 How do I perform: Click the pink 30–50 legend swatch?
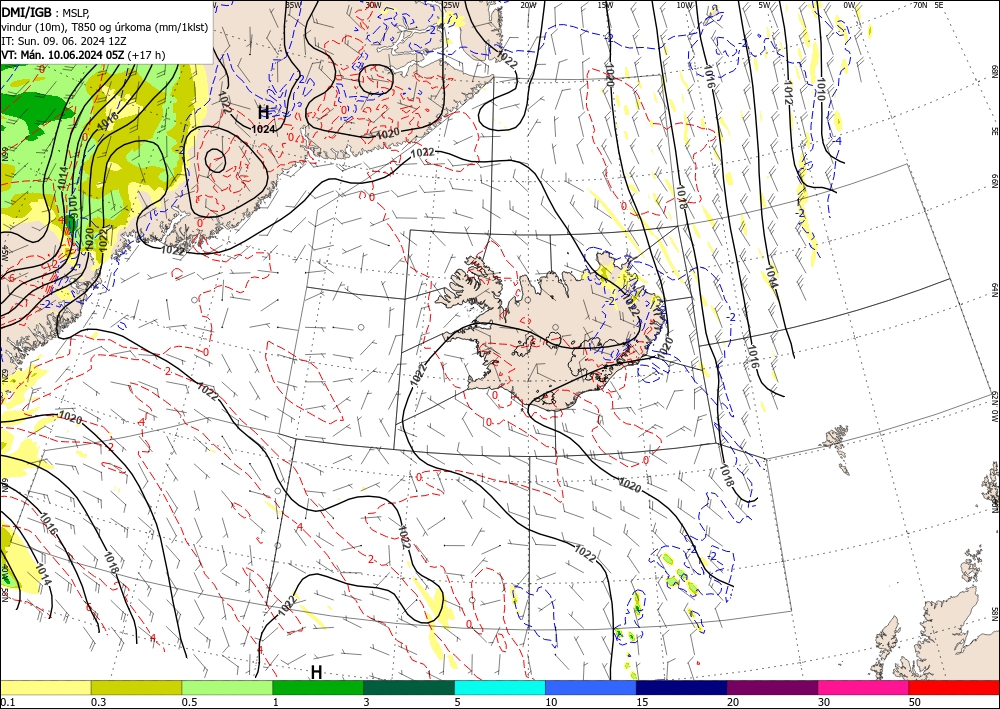pos(864,687)
